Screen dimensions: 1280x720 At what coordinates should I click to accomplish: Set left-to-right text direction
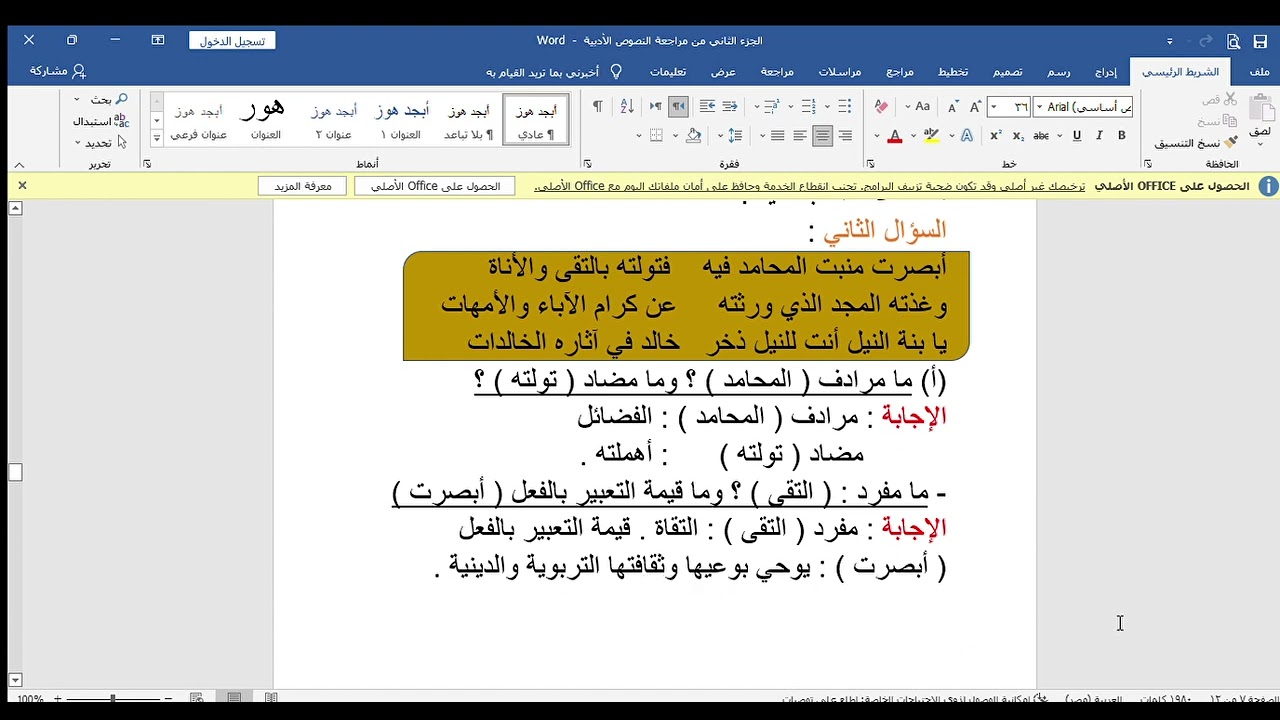click(656, 106)
